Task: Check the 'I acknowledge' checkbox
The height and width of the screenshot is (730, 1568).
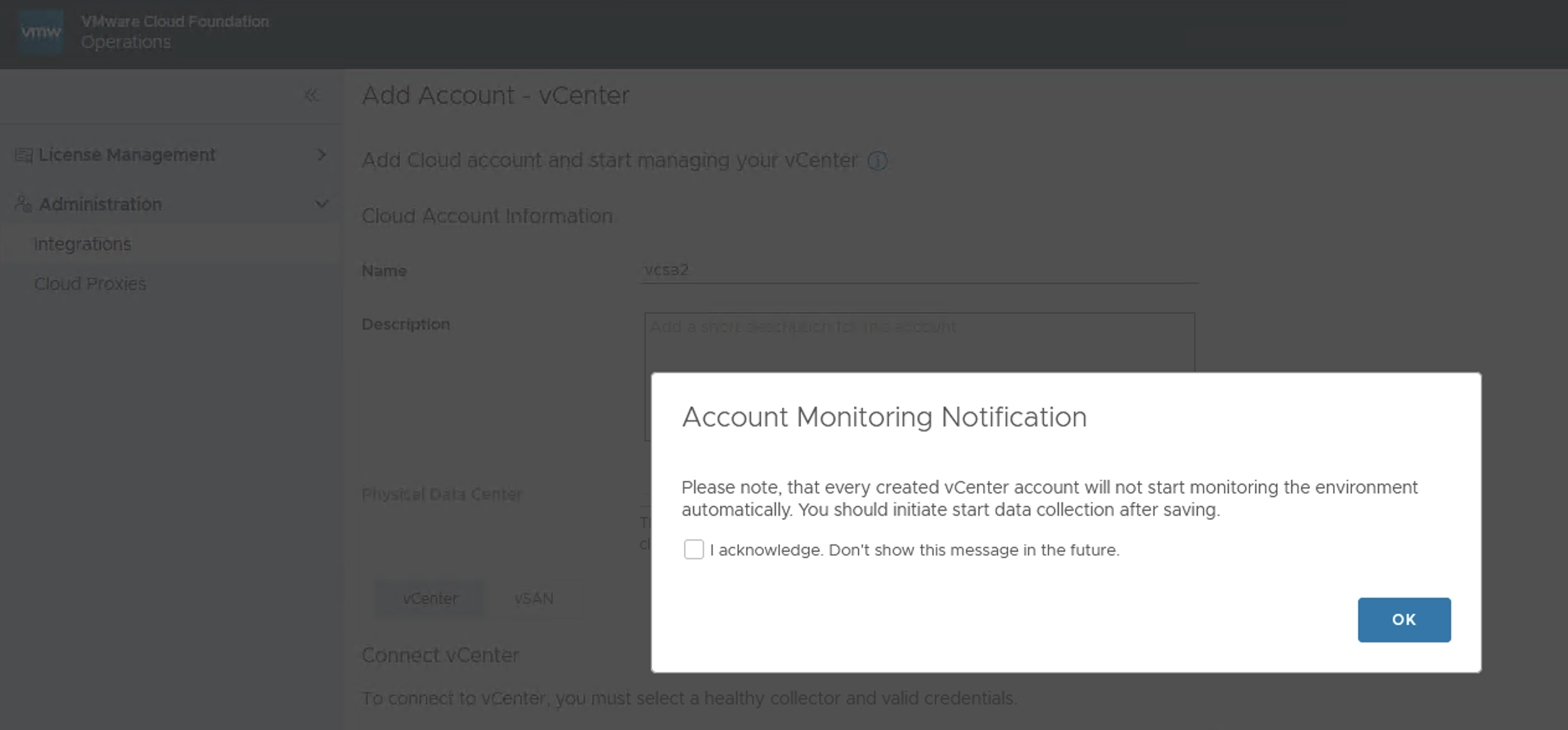Action: point(693,549)
